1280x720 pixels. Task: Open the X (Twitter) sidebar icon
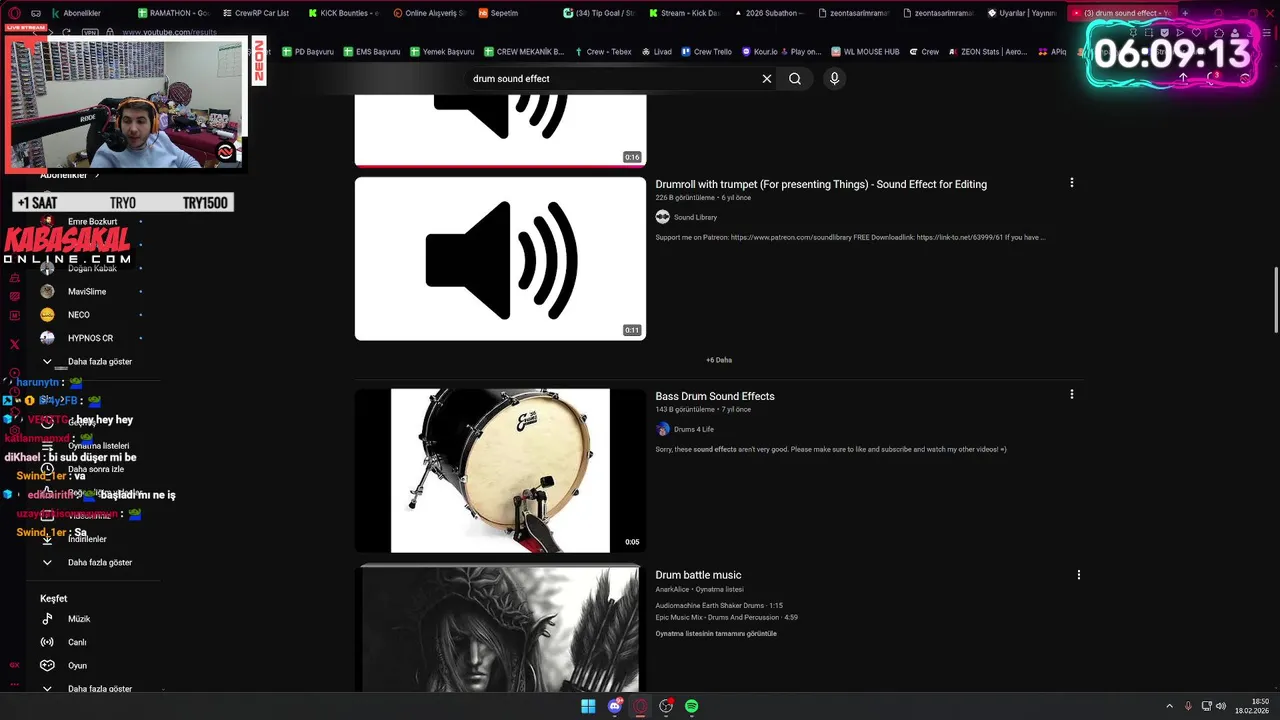click(x=14, y=344)
